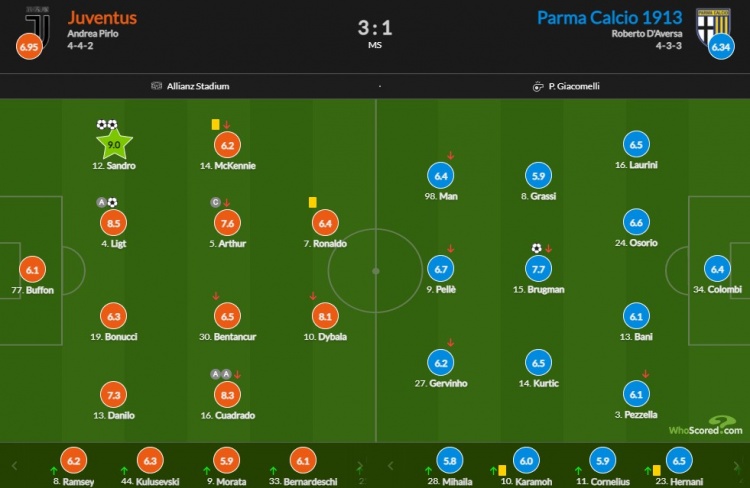
Task: Open the Juventus team name link
Action: tap(102, 18)
